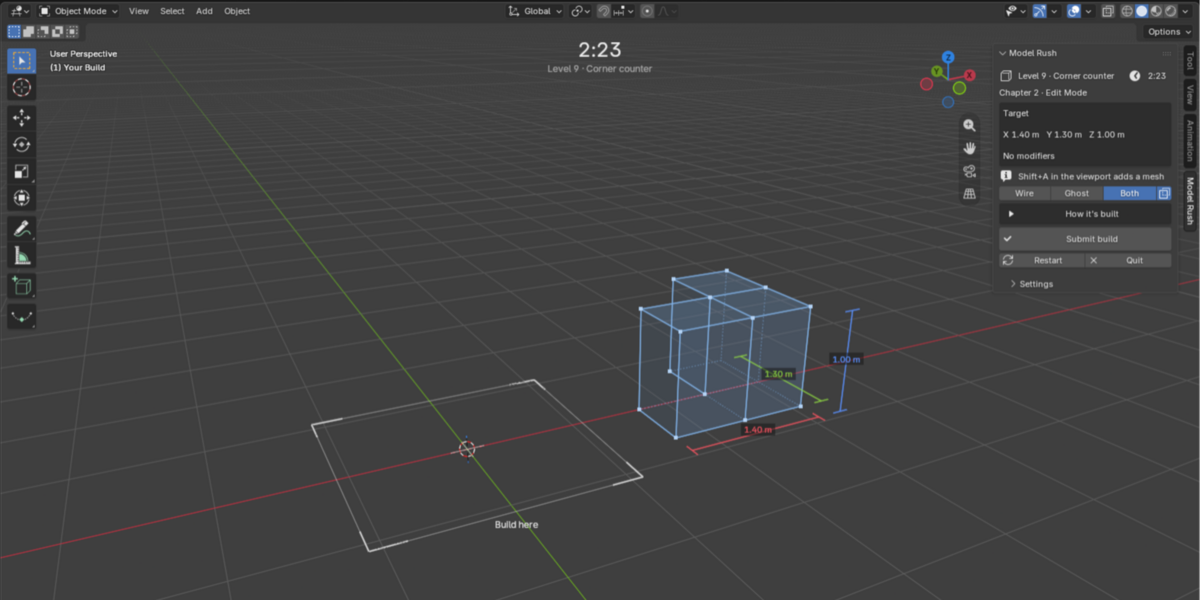Click the Move View hand icon
Viewport: 1200px width, 600px height.
click(969, 148)
